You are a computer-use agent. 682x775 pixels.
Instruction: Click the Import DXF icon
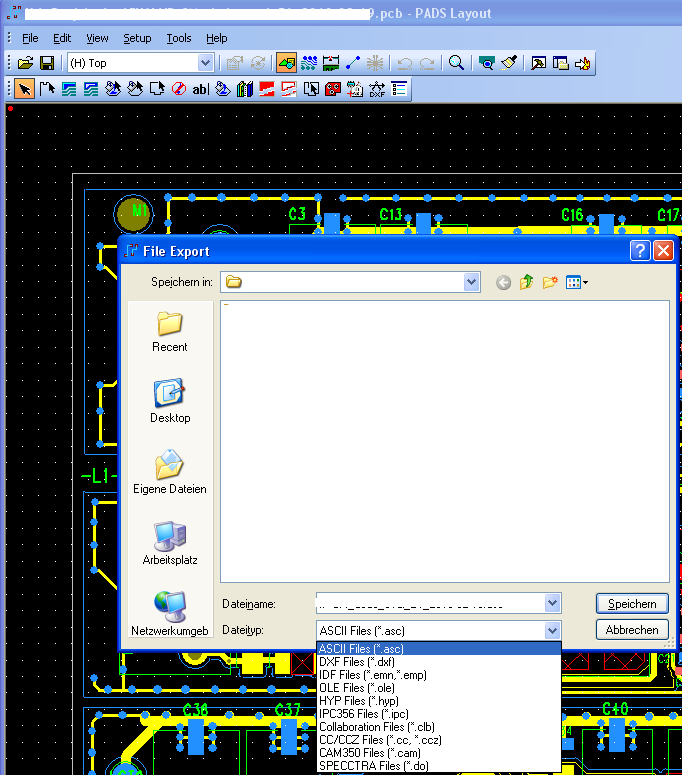377,89
